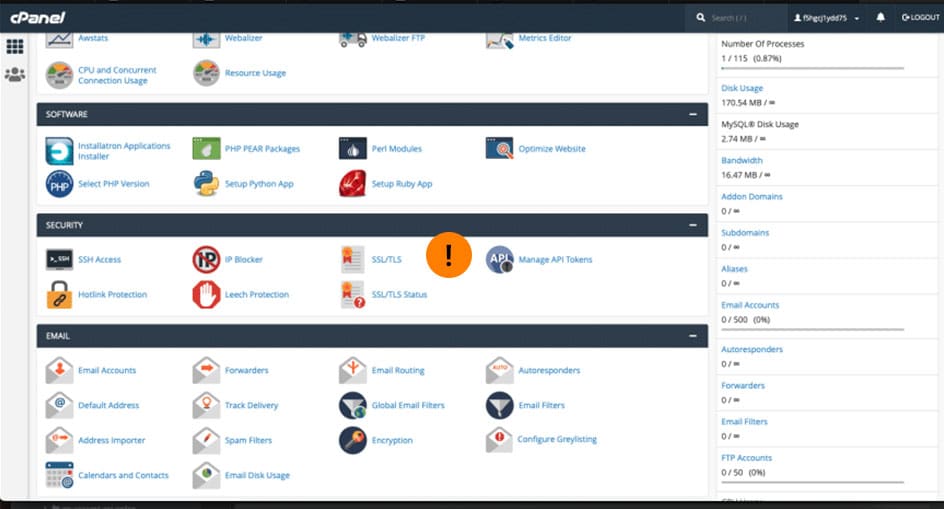Open the Subdomains statistics link
Viewport: 944px width, 509px height.
[x=745, y=233]
